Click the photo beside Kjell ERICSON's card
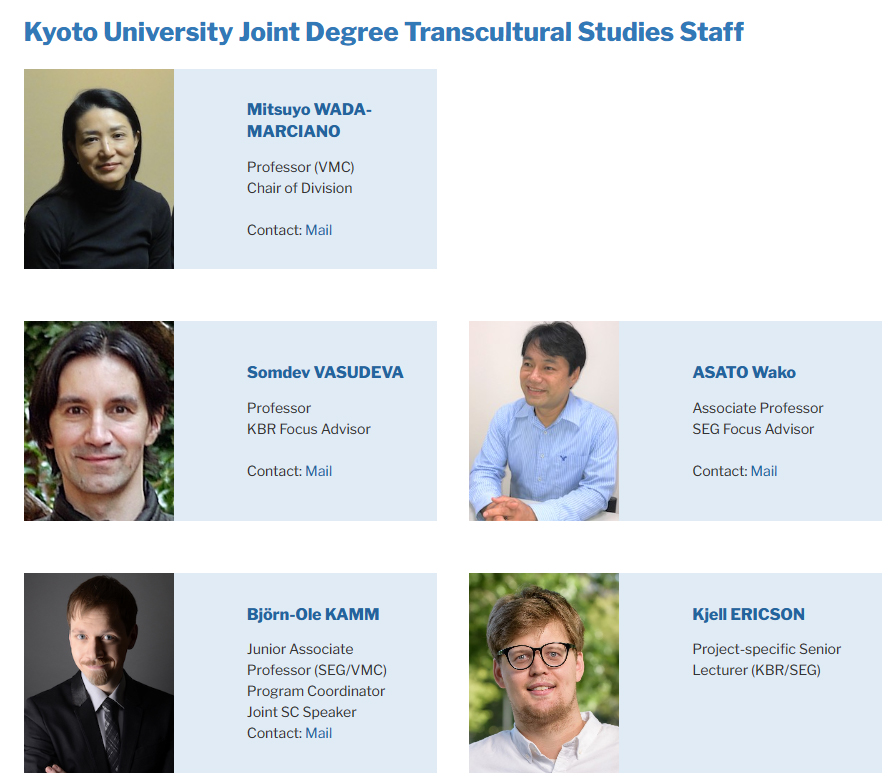 (544, 673)
